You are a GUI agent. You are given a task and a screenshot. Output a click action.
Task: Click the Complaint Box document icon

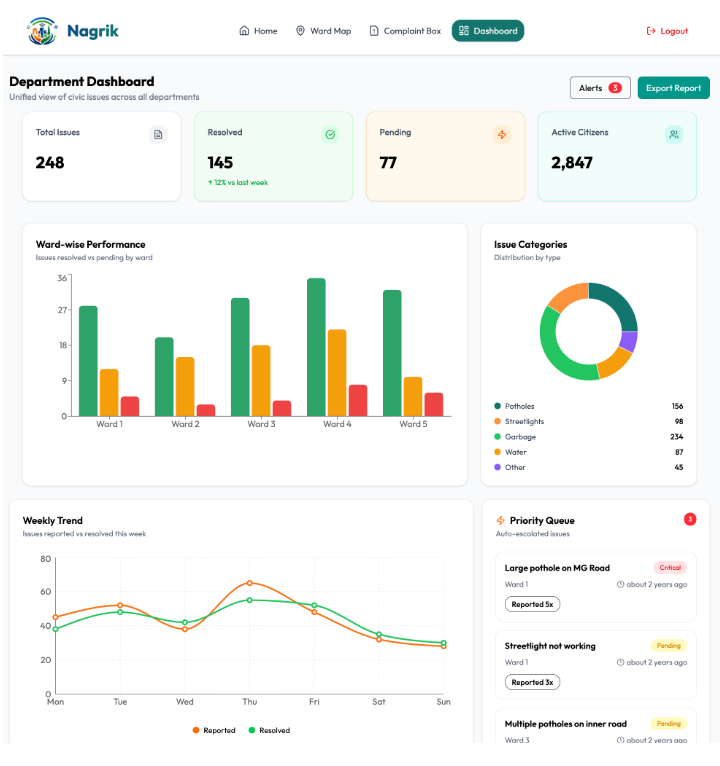point(374,31)
